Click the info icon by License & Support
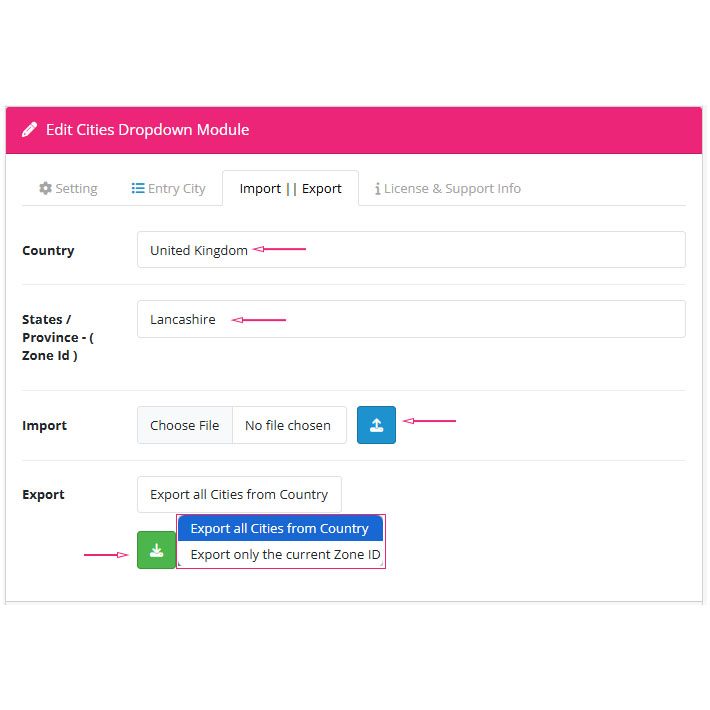This screenshot has height=710, width=710. coord(377,188)
